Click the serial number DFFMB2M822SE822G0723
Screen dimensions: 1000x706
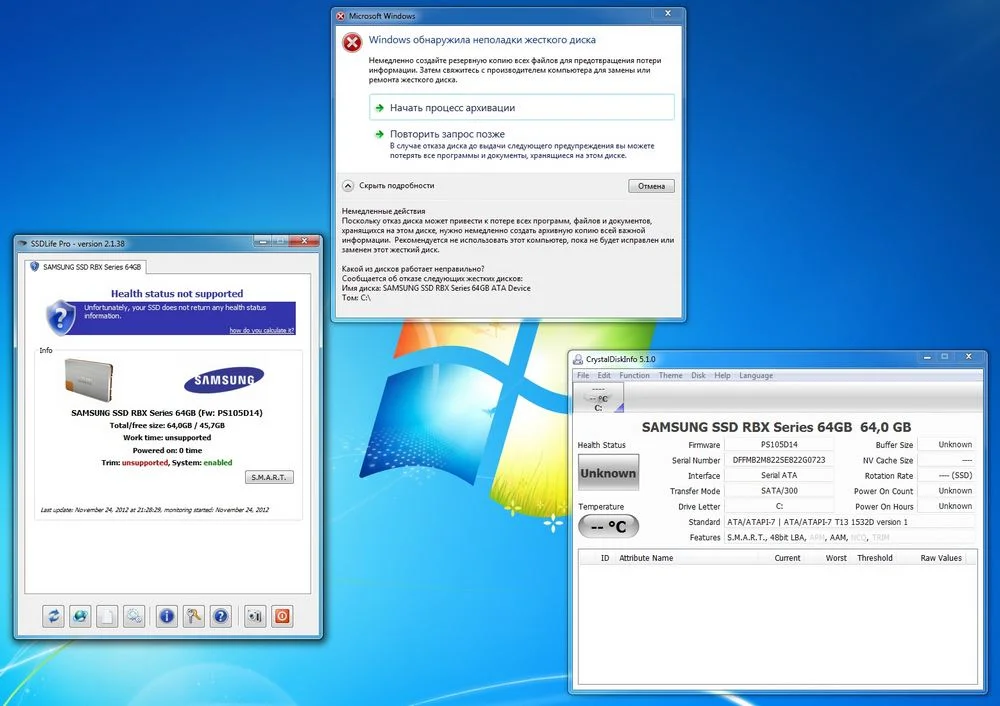(x=779, y=460)
